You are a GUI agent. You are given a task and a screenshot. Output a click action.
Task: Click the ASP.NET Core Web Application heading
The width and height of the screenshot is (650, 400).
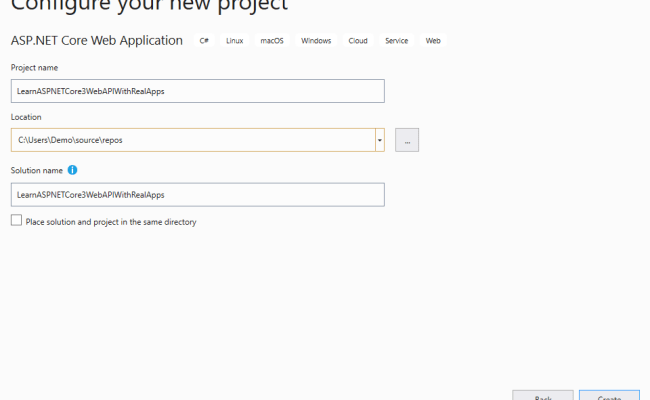point(97,41)
